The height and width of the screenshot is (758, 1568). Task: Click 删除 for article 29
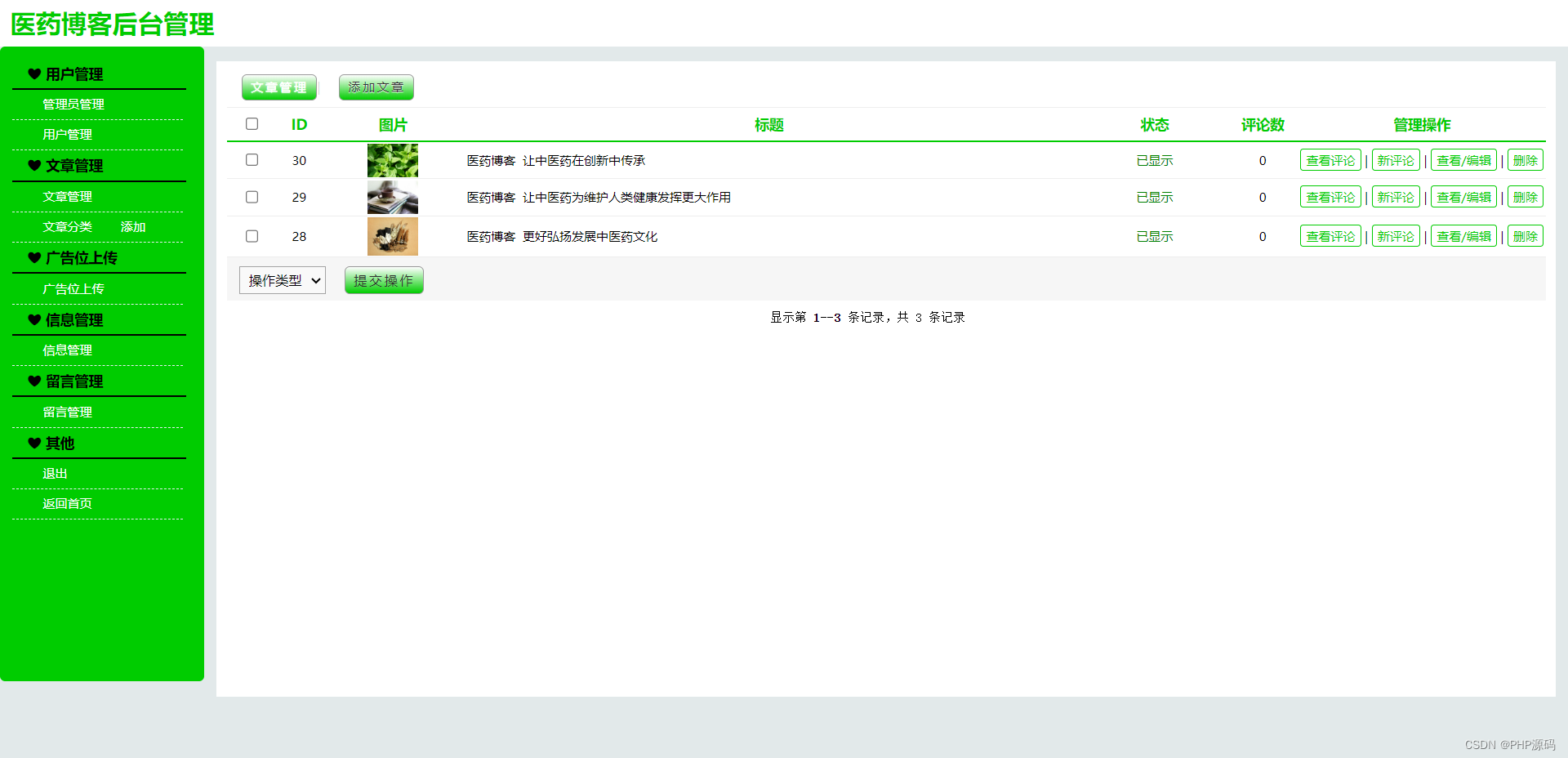pos(1525,197)
